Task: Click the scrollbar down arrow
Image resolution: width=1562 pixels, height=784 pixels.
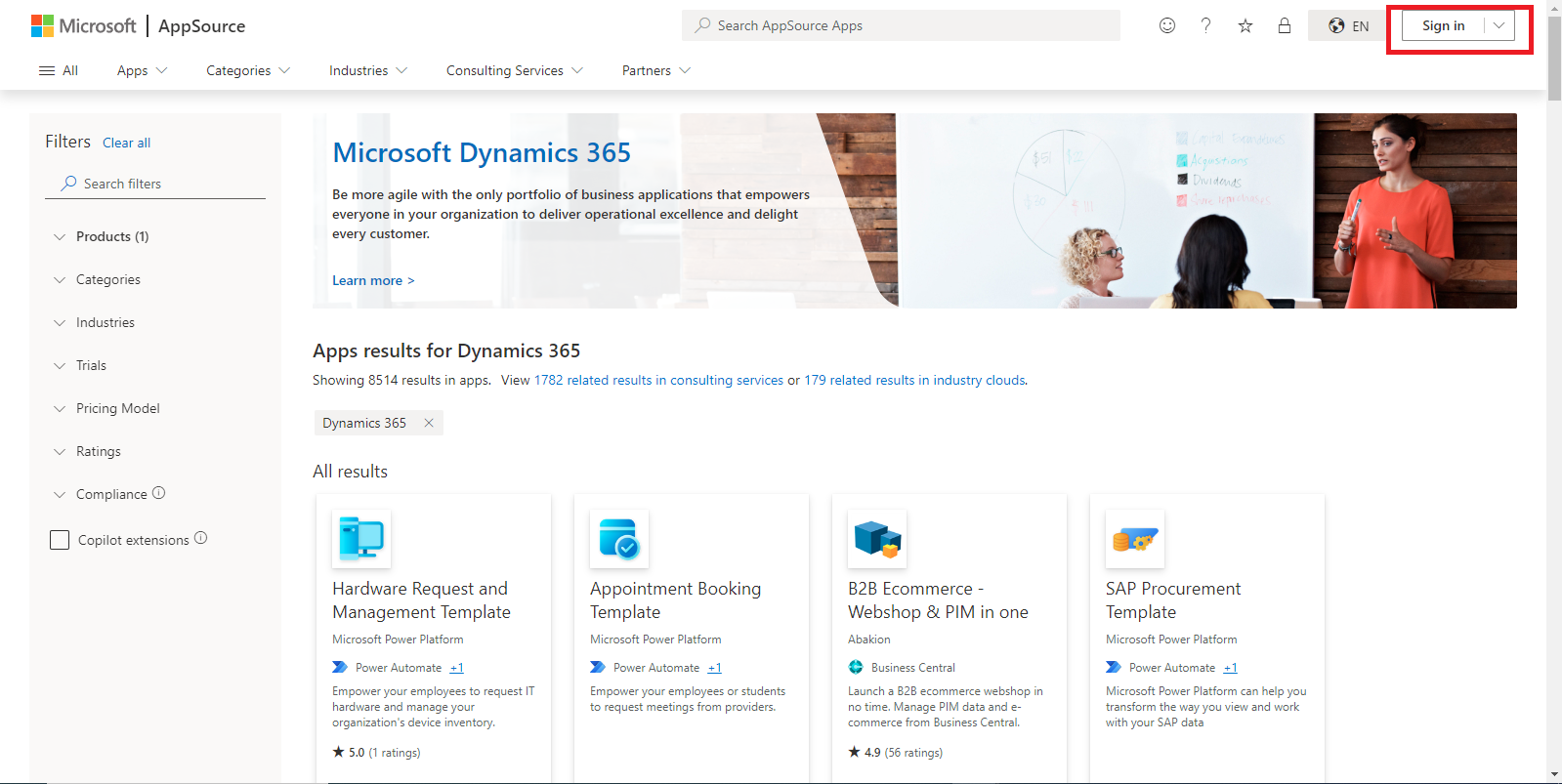Action: [x=1554, y=775]
